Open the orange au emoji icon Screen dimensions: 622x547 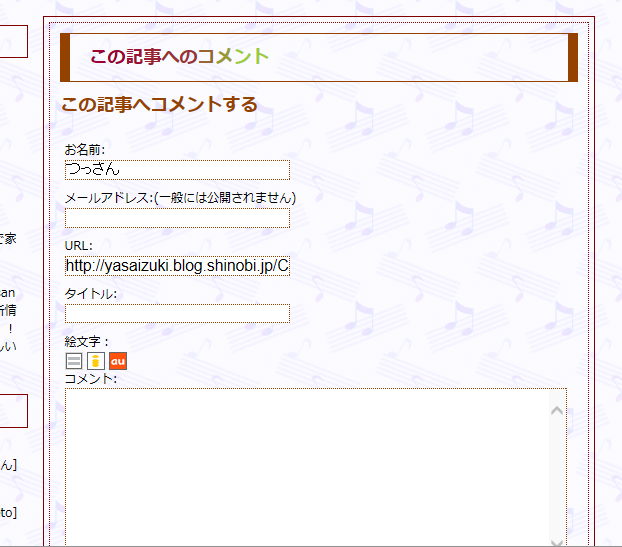point(118,361)
